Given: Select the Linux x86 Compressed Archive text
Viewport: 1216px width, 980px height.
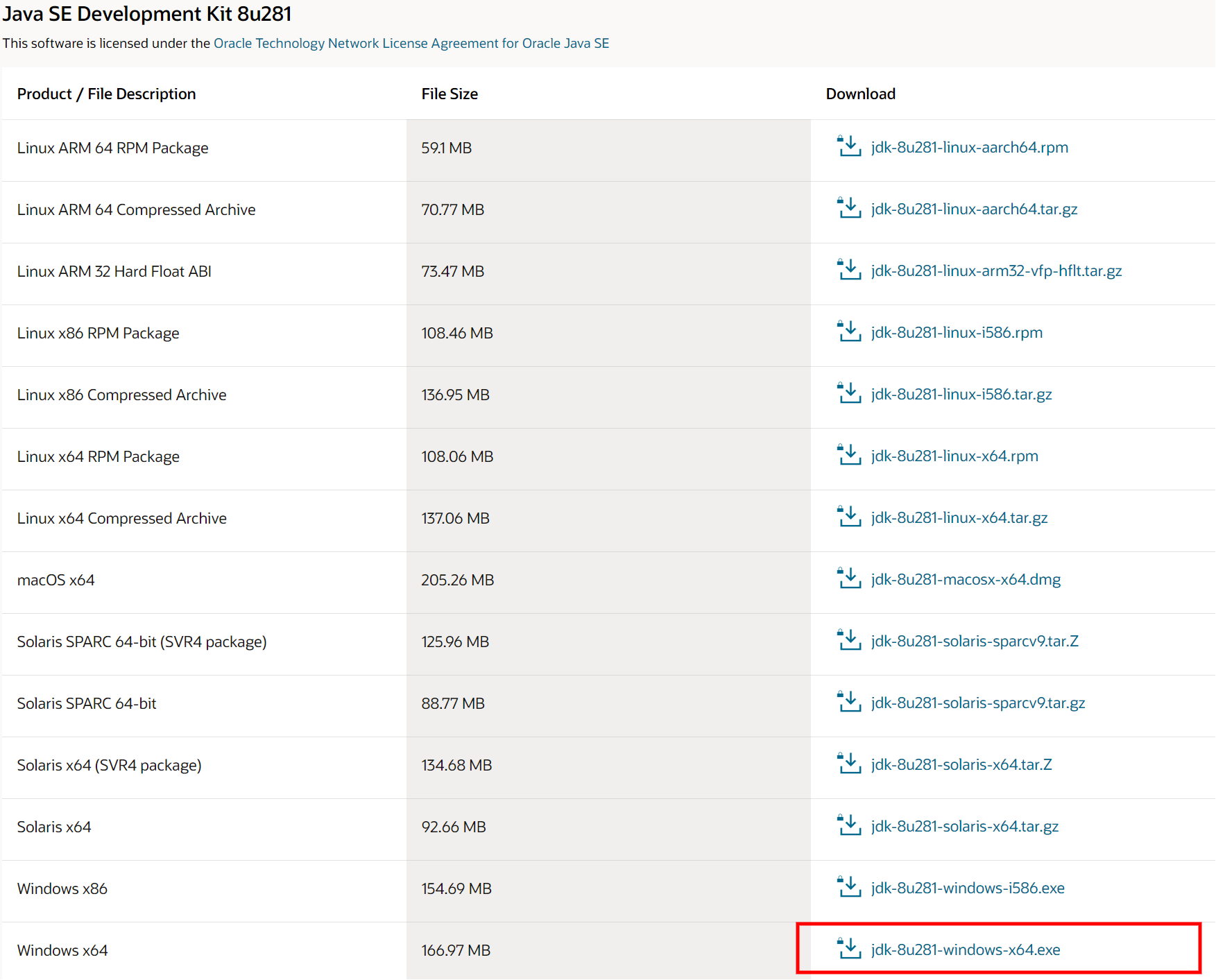Looking at the screenshot, I should [121, 395].
